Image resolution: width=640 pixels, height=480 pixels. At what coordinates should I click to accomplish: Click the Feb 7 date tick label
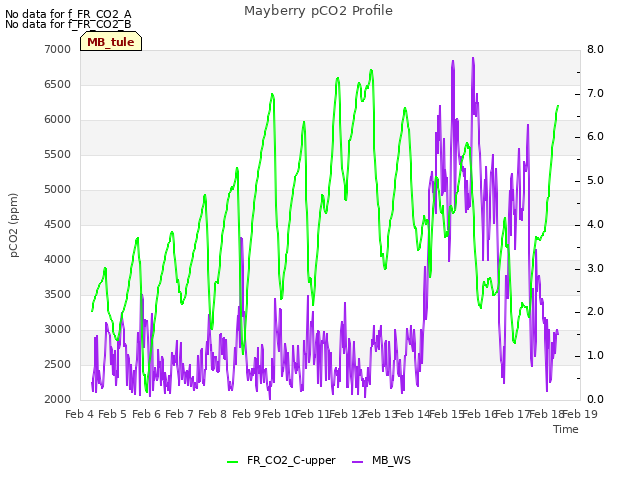point(179,415)
